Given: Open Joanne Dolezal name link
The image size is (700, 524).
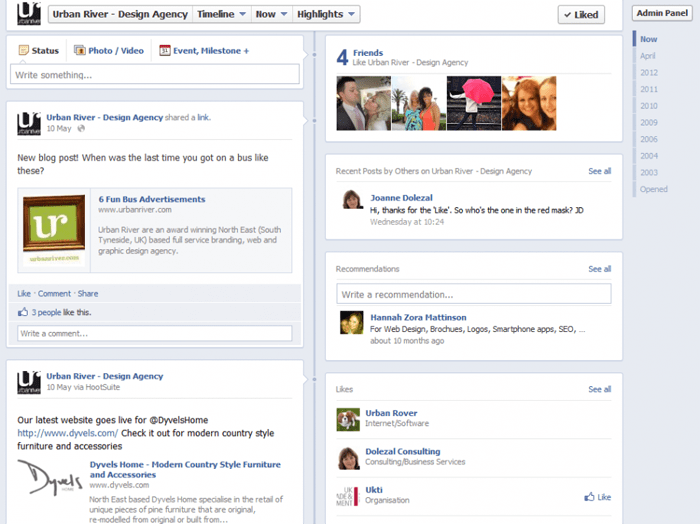Looking at the screenshot, I should [401, 198].
